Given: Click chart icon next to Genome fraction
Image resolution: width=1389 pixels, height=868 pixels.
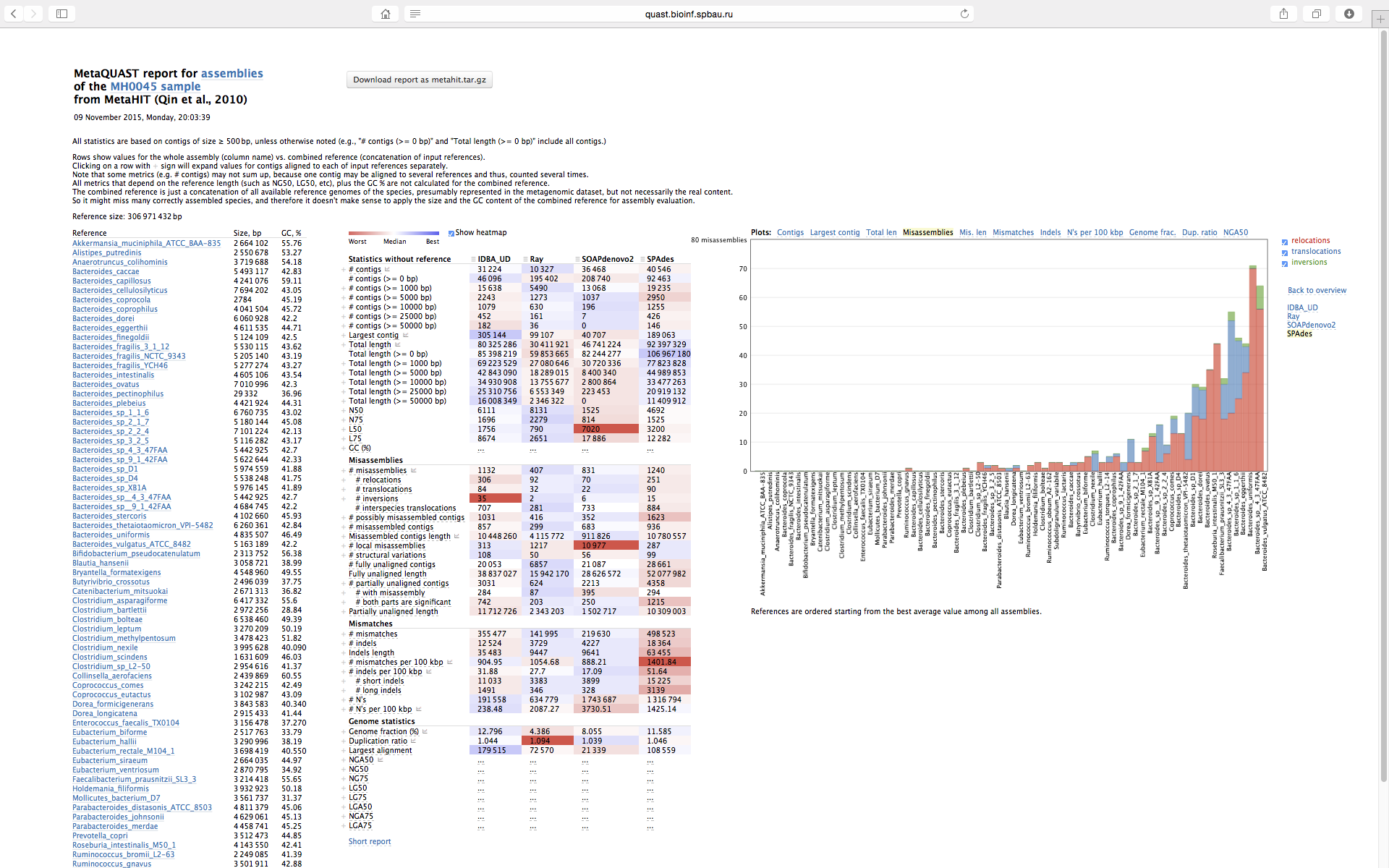Looking at the screenshot, I should point(425,731).
